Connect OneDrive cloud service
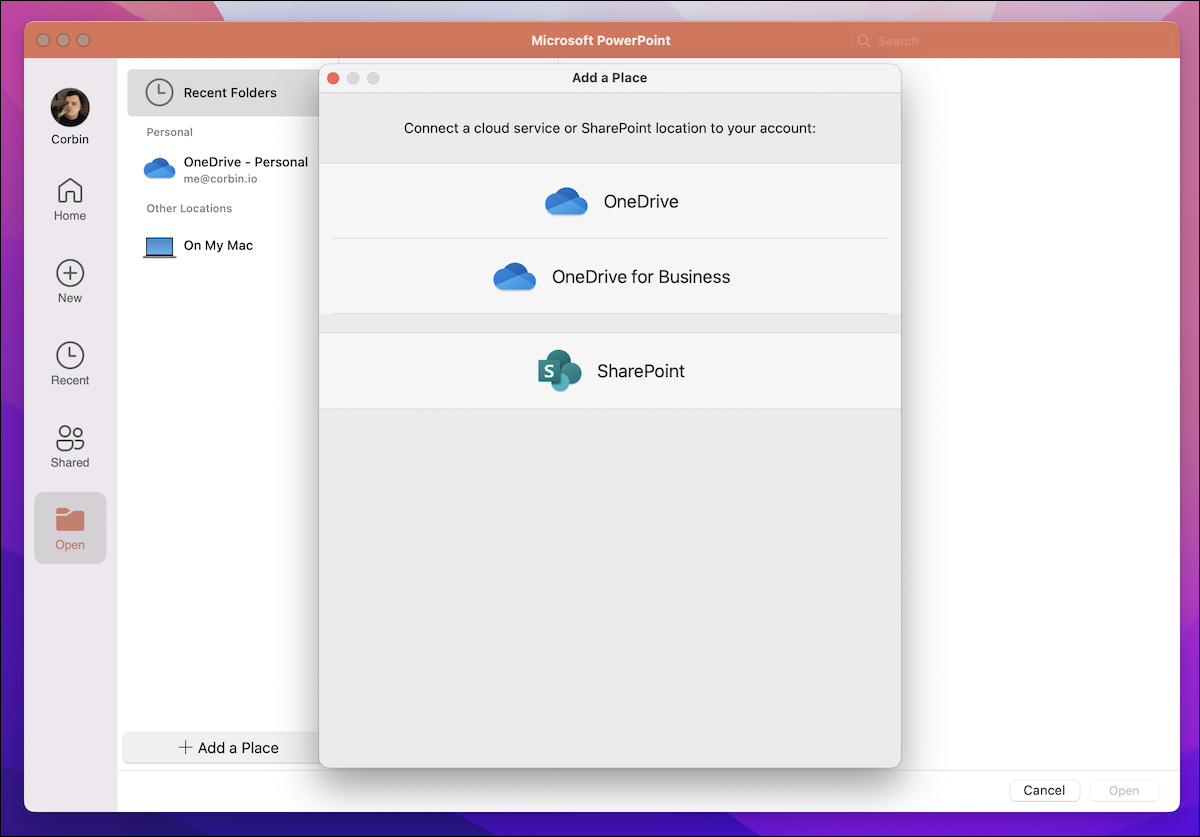 coord(610,201)
